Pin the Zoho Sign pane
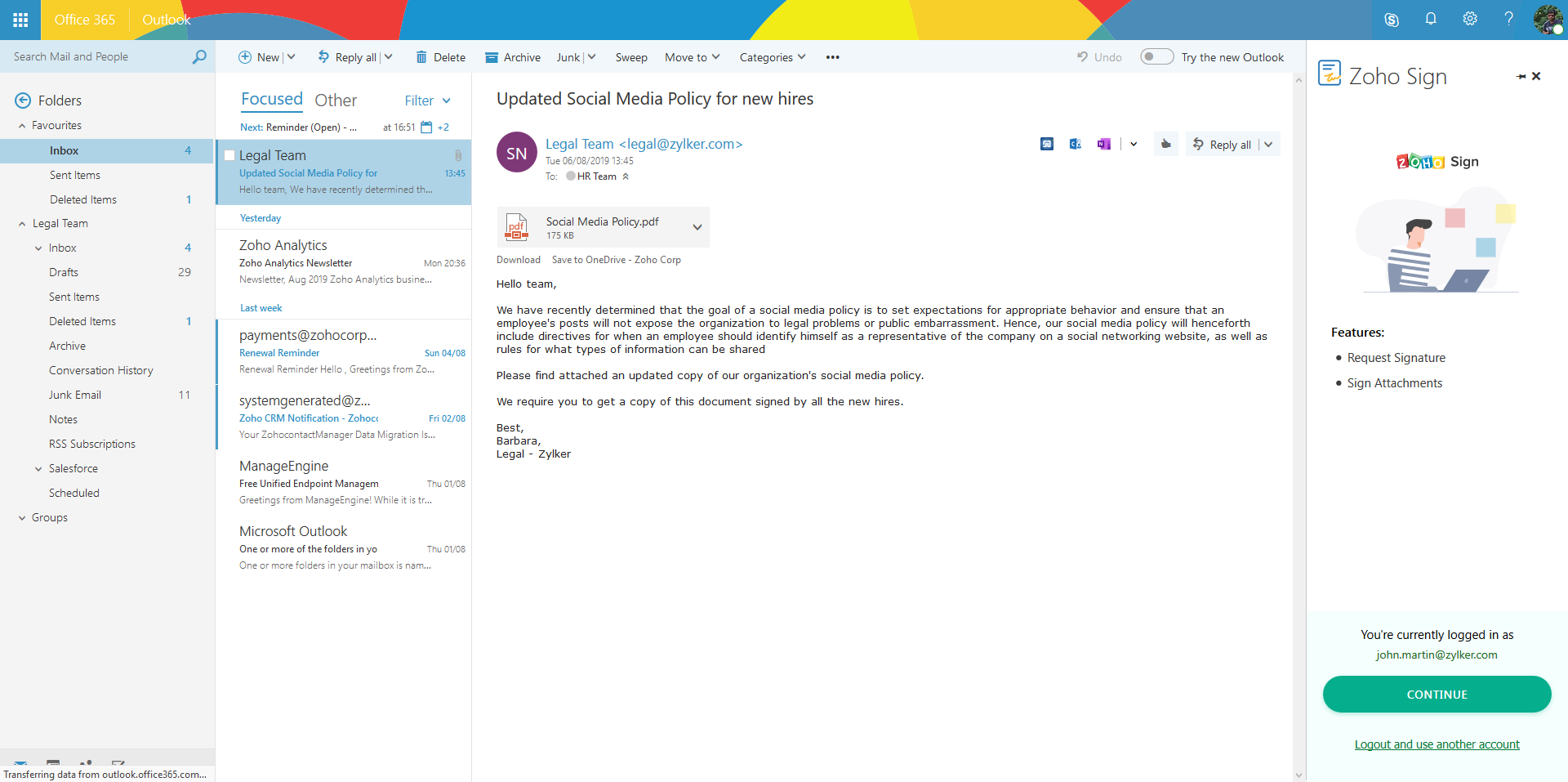The height and width of the screenshot is (782, 1568). coord(1521,76)
